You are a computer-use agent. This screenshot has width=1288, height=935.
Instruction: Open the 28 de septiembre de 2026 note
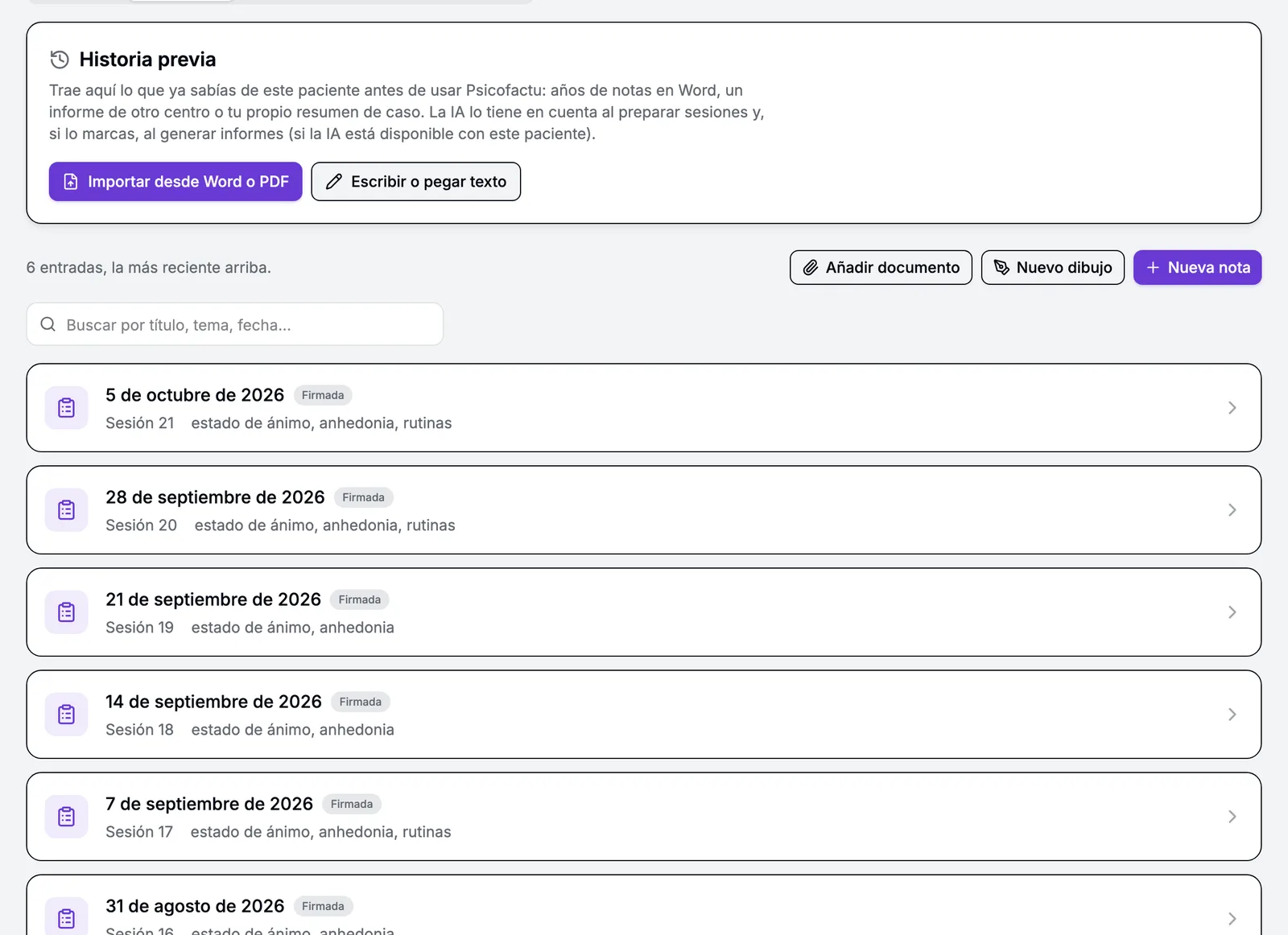pos(643,510)
